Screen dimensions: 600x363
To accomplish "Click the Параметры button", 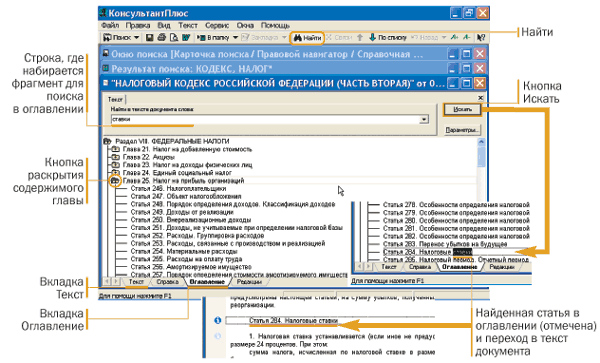I will coord(462,130).
